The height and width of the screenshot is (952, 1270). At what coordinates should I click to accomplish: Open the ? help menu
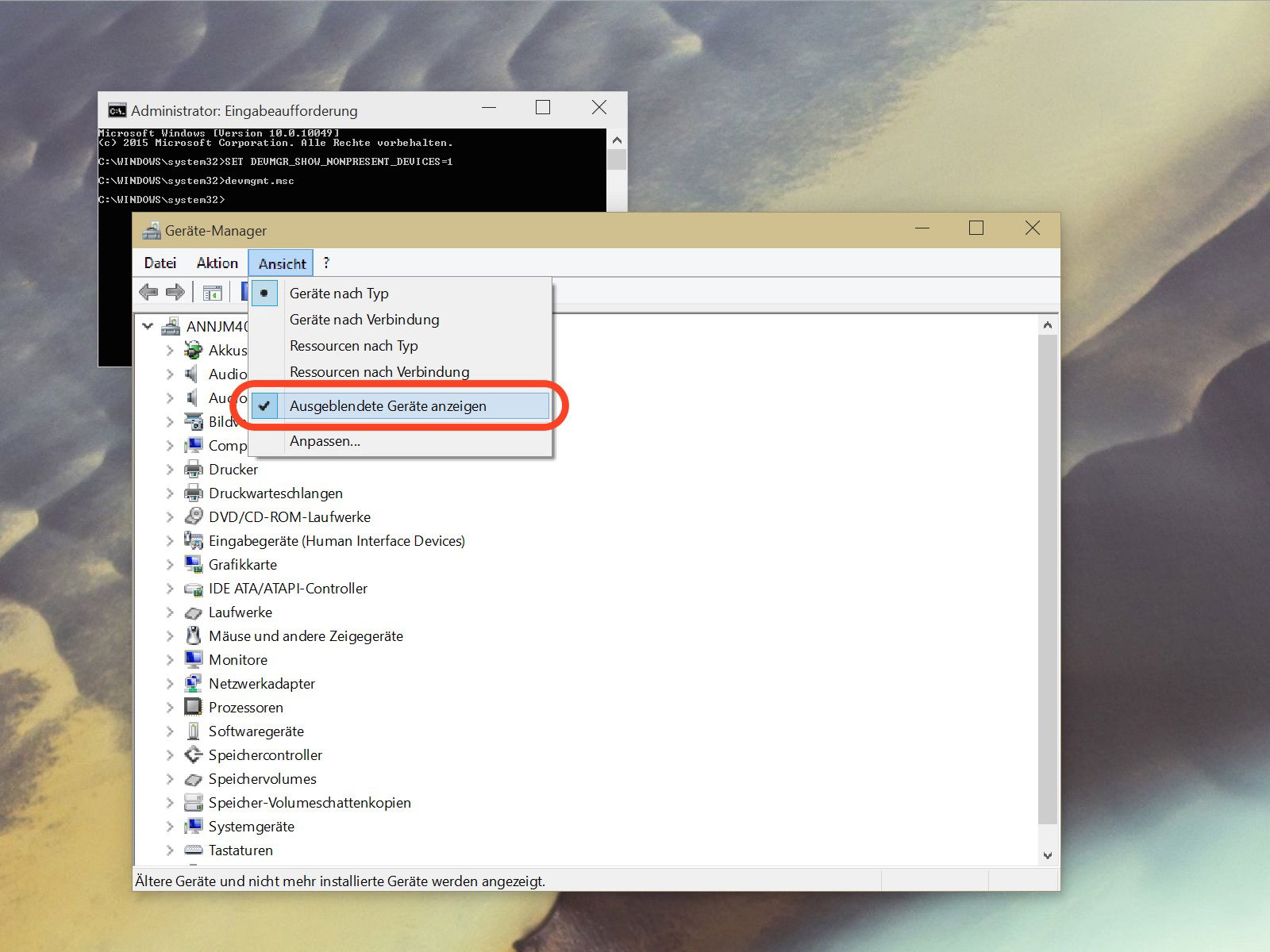coord(326,263)
